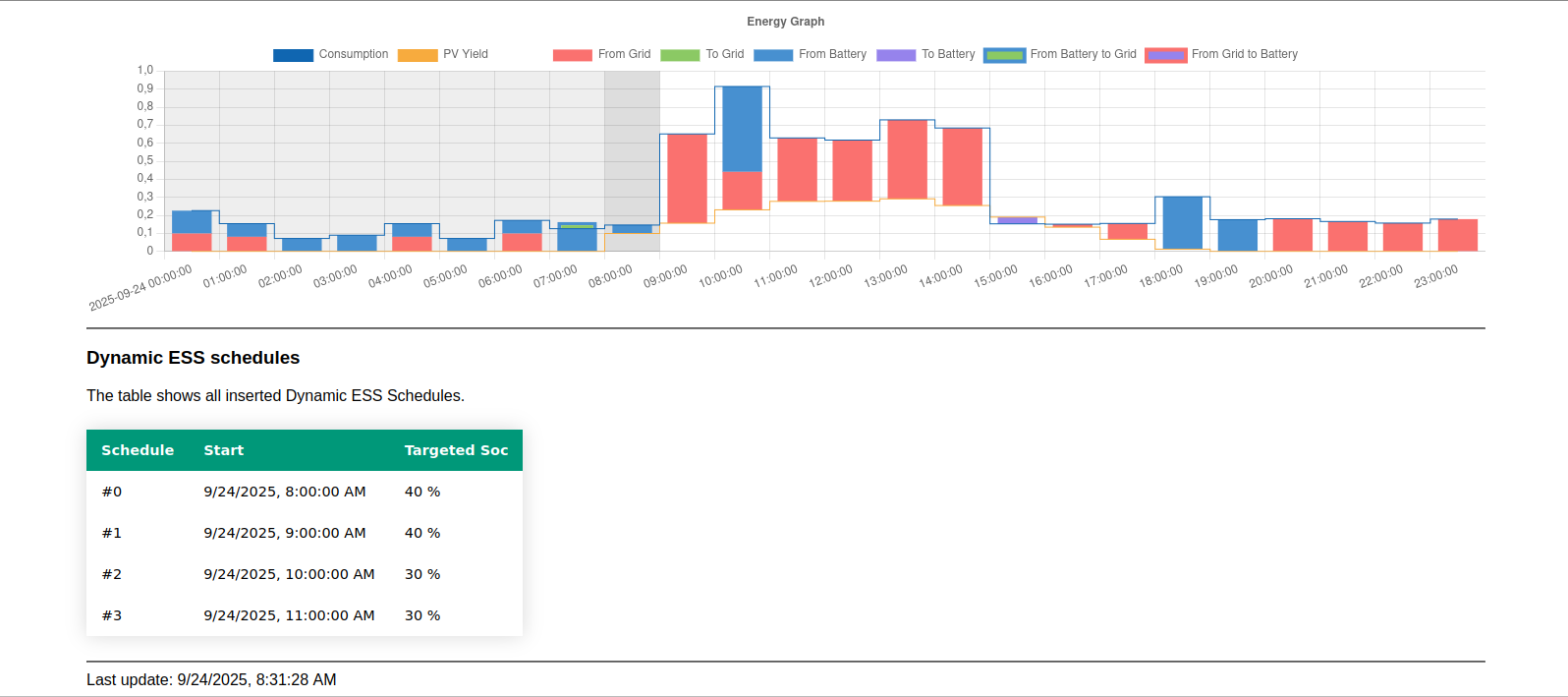Click the purple To Battery bar at 15:00:00
1568x697 pixels.
[1017, 220]
